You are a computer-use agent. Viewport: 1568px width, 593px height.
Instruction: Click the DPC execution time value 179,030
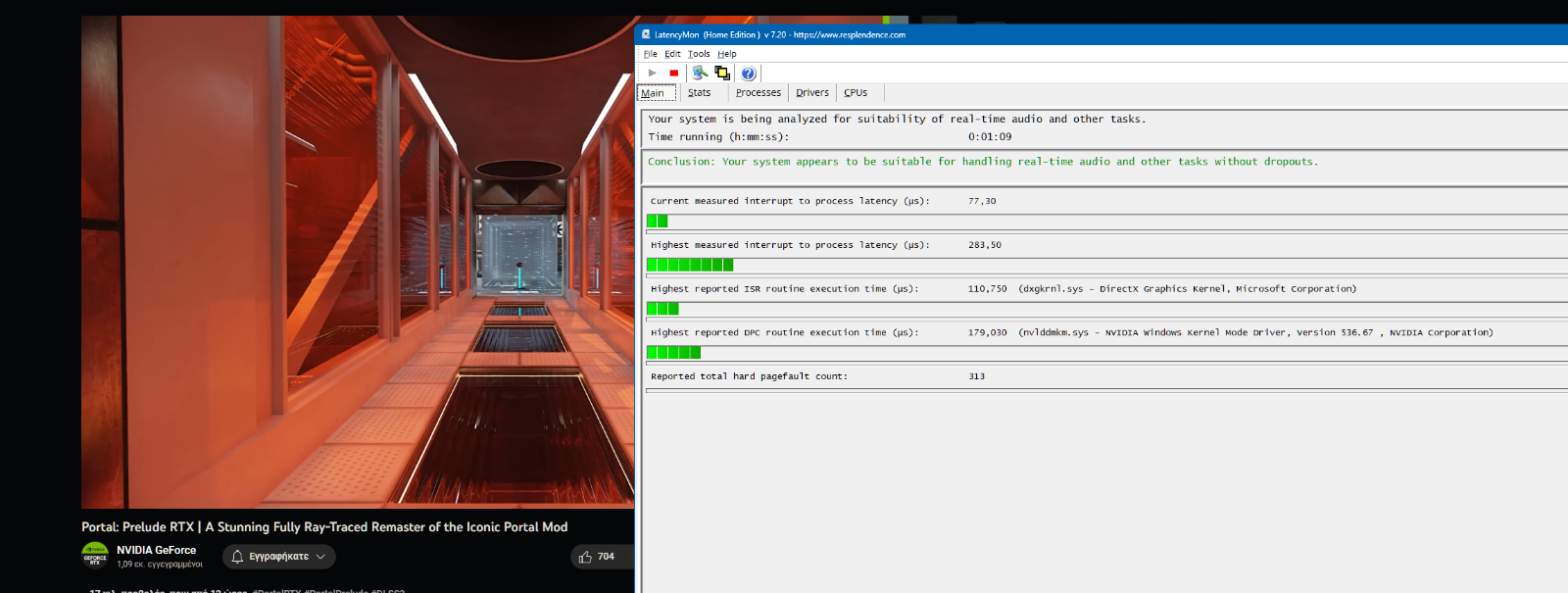point(988,332)
